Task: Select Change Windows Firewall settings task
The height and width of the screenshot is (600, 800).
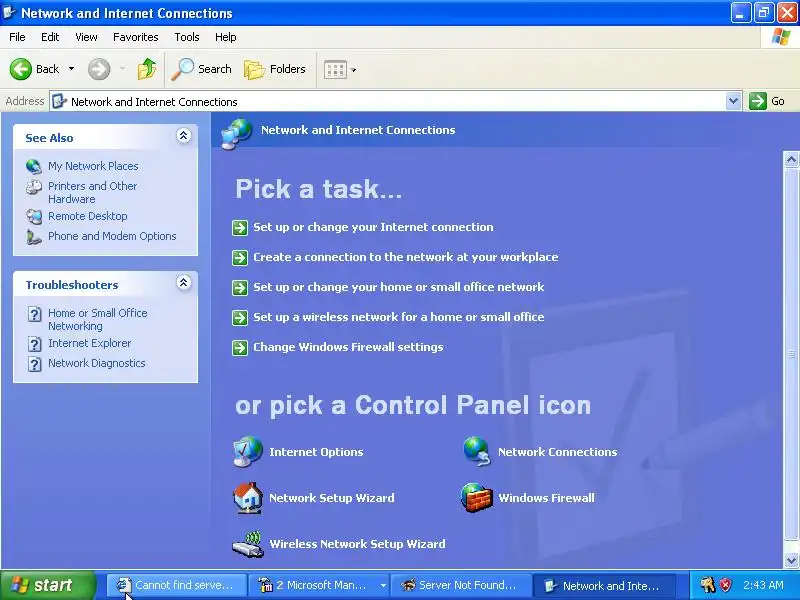Action: click(x=348, y=347)
